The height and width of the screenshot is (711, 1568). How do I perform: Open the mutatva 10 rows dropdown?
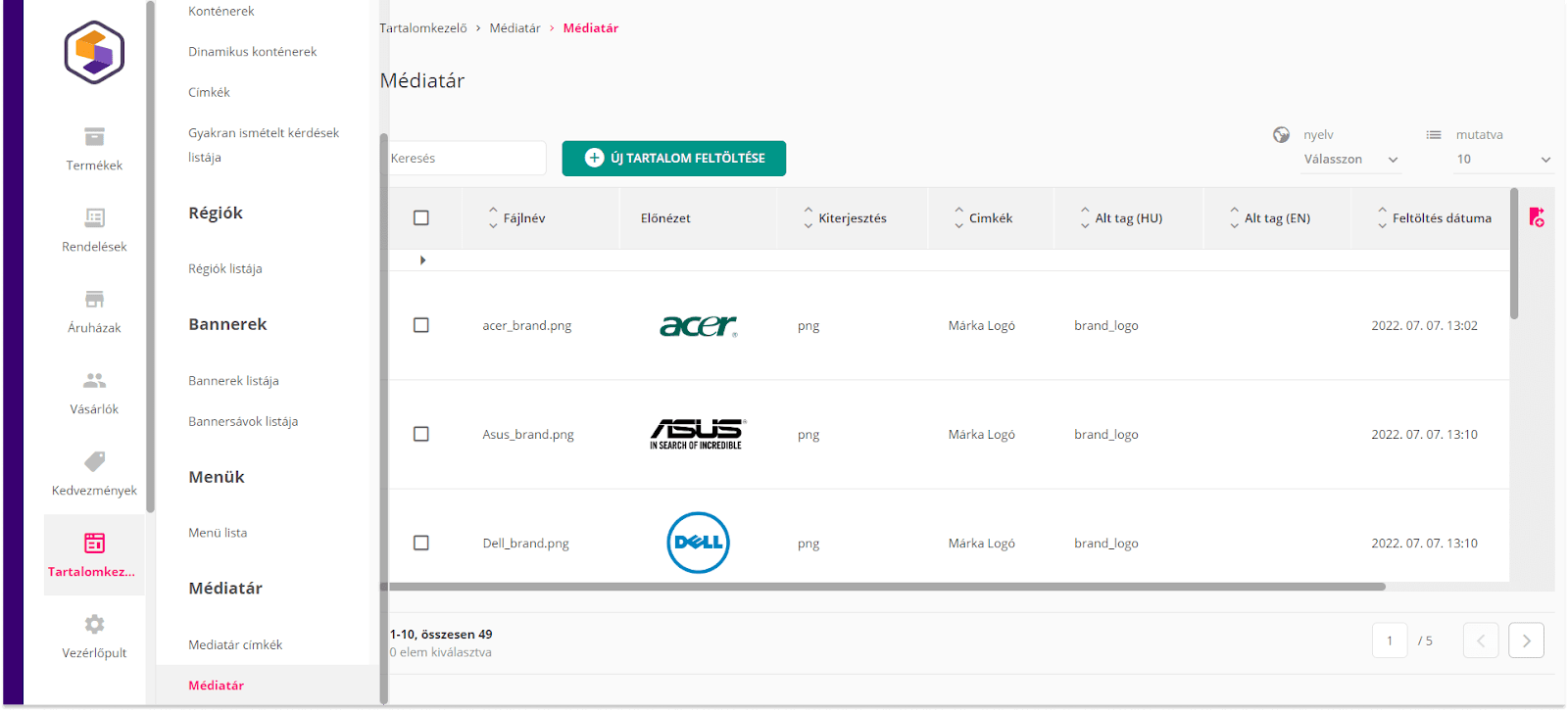[1503, 160]
